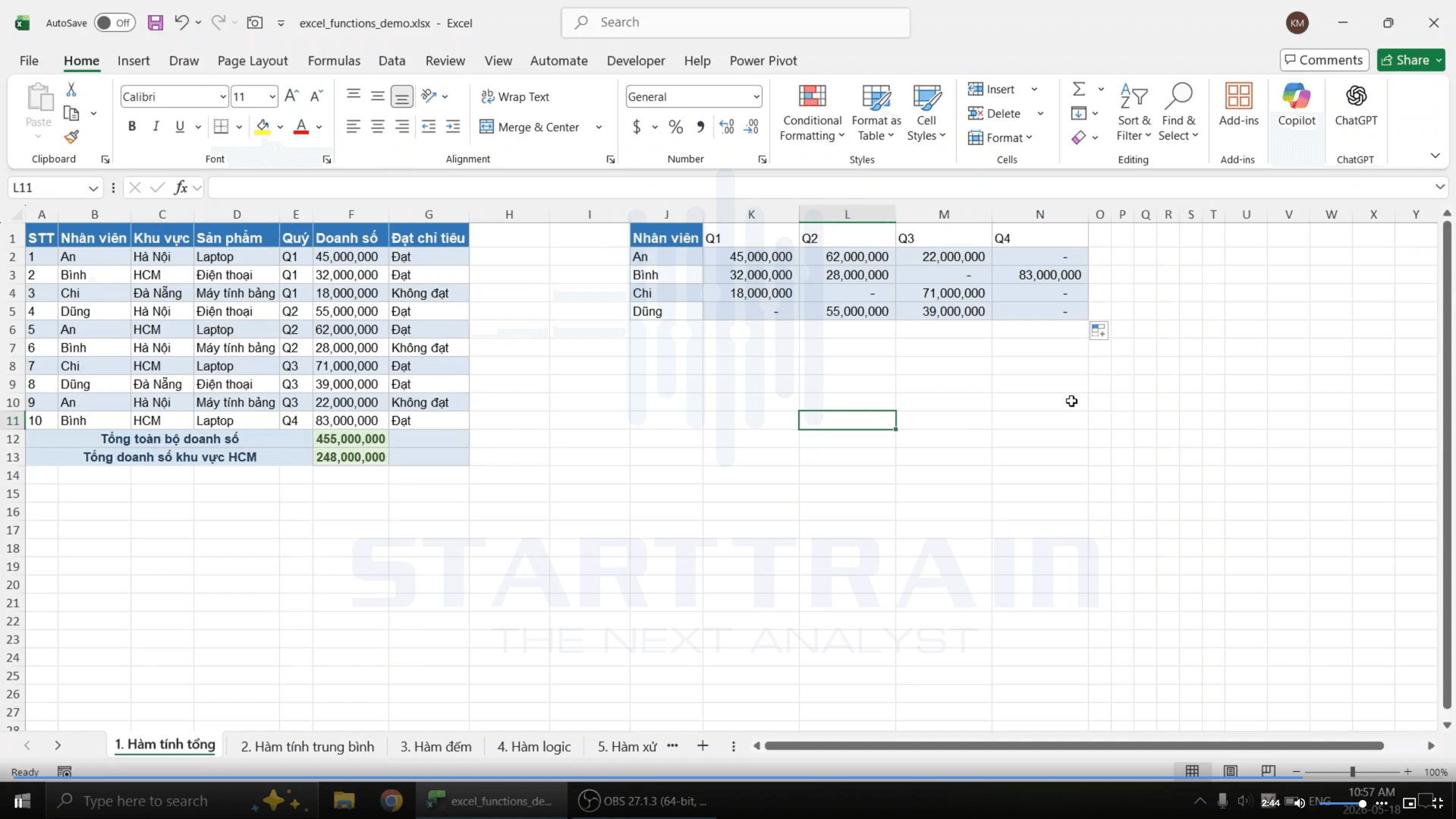This screenshot has height=819, width=1456.
Task: Toggle Wrap Text
Action: click(515, 96)
